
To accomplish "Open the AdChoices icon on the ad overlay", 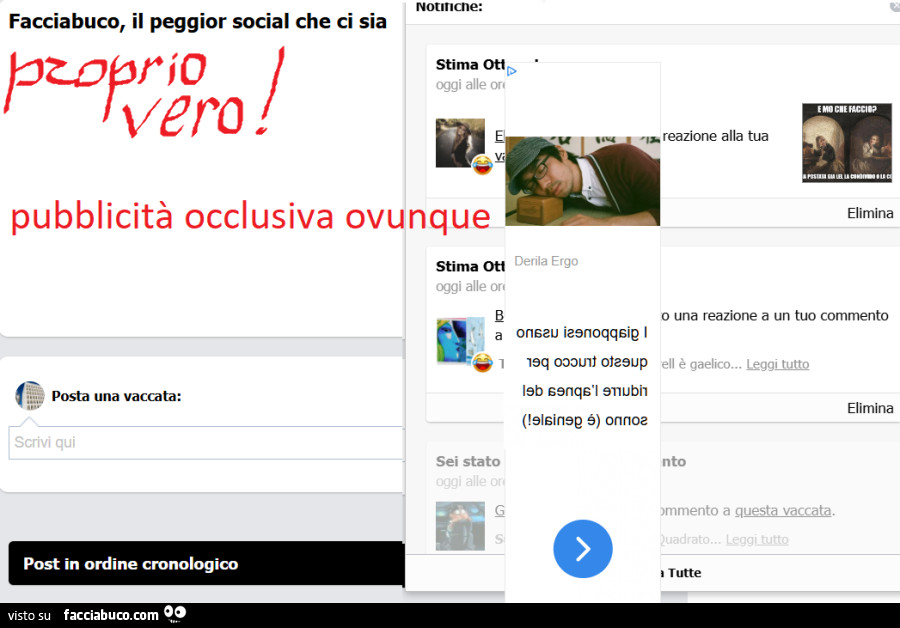I will point(512,71).
